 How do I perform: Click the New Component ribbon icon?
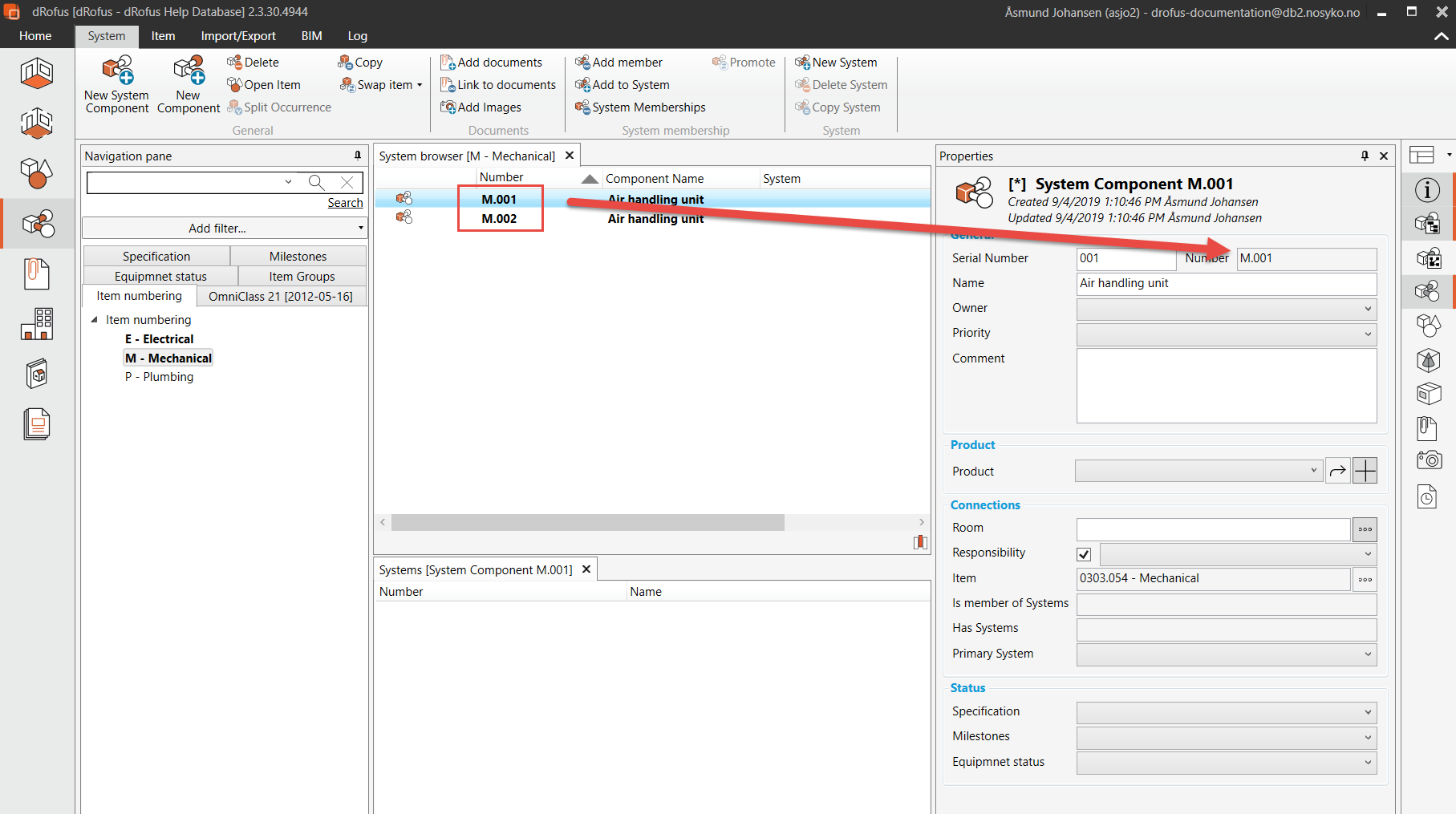(x=189, y=71)
